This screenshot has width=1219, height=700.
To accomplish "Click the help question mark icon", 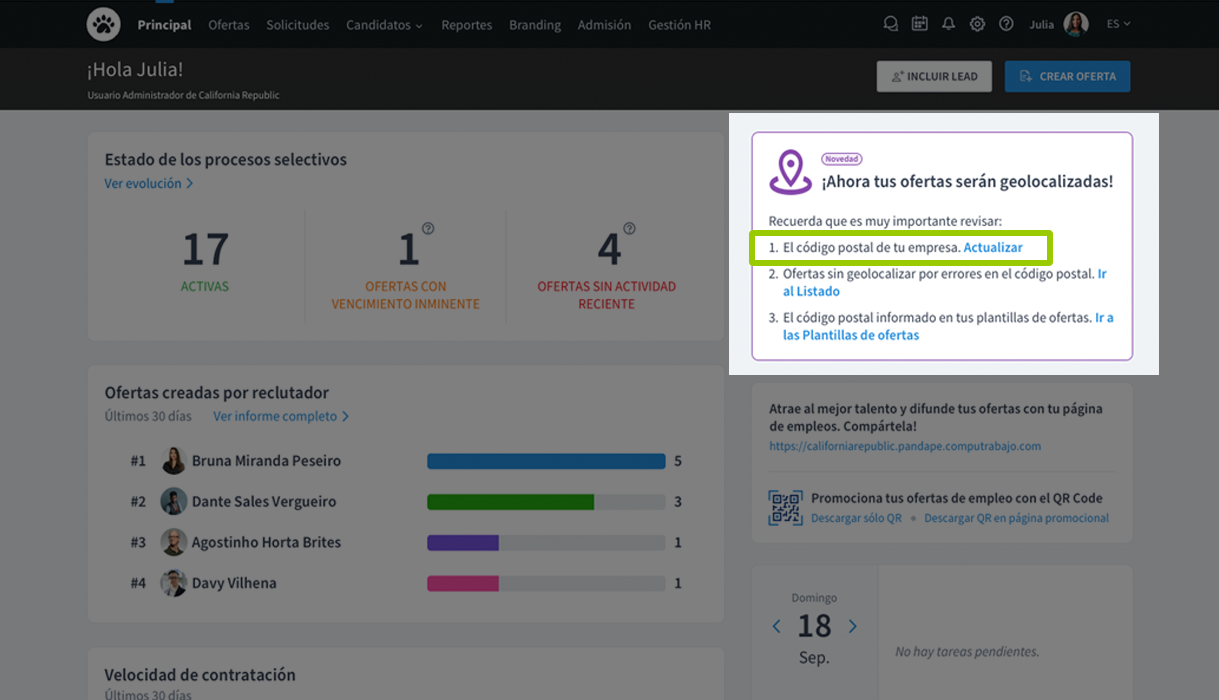I will 1006,24.
